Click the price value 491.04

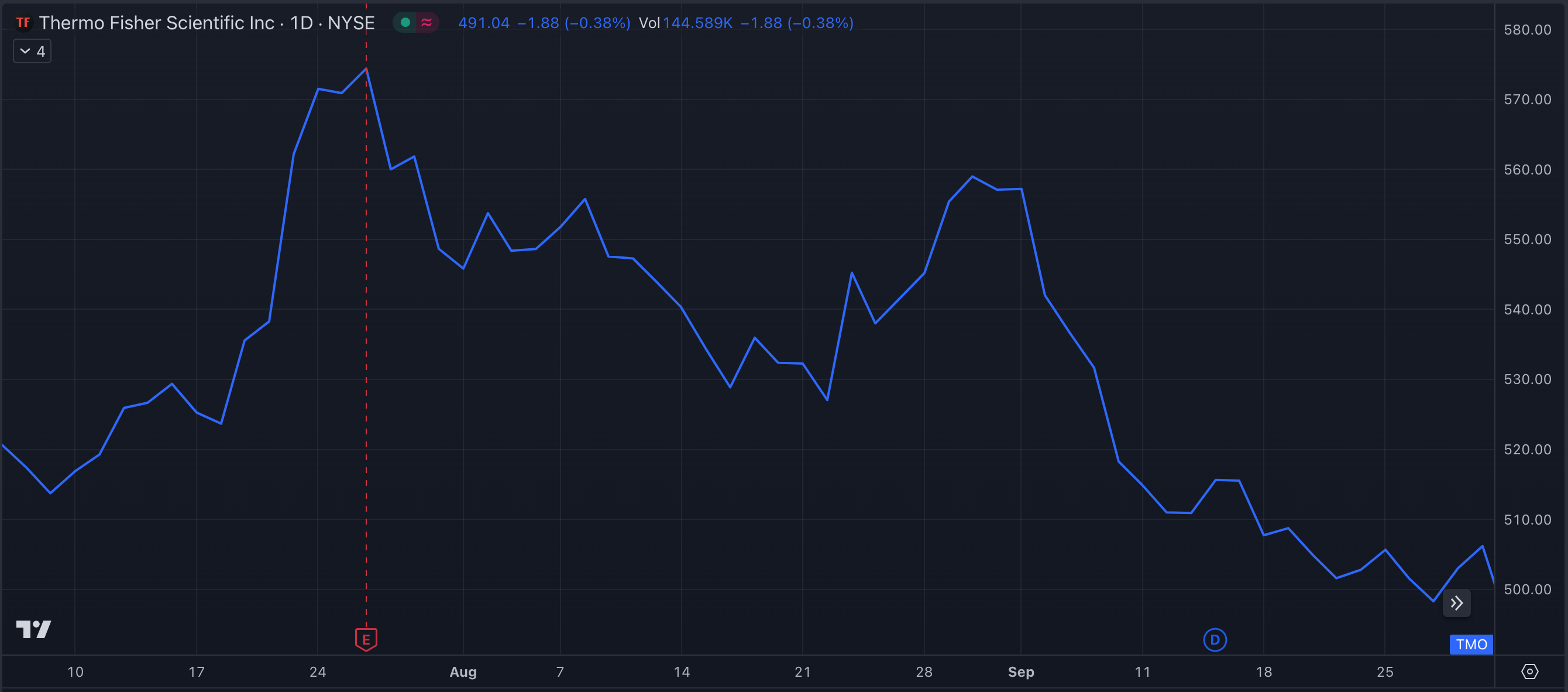pyautogui.click(x=484, y=23)
